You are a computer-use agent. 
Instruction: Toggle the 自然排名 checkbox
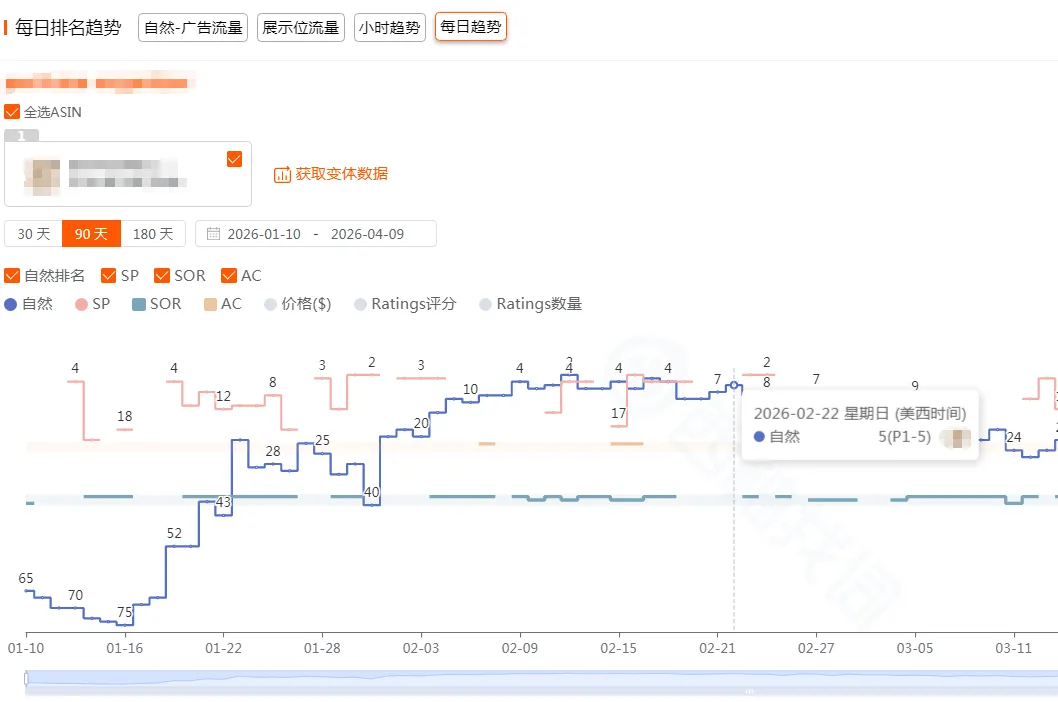(12, 275)
